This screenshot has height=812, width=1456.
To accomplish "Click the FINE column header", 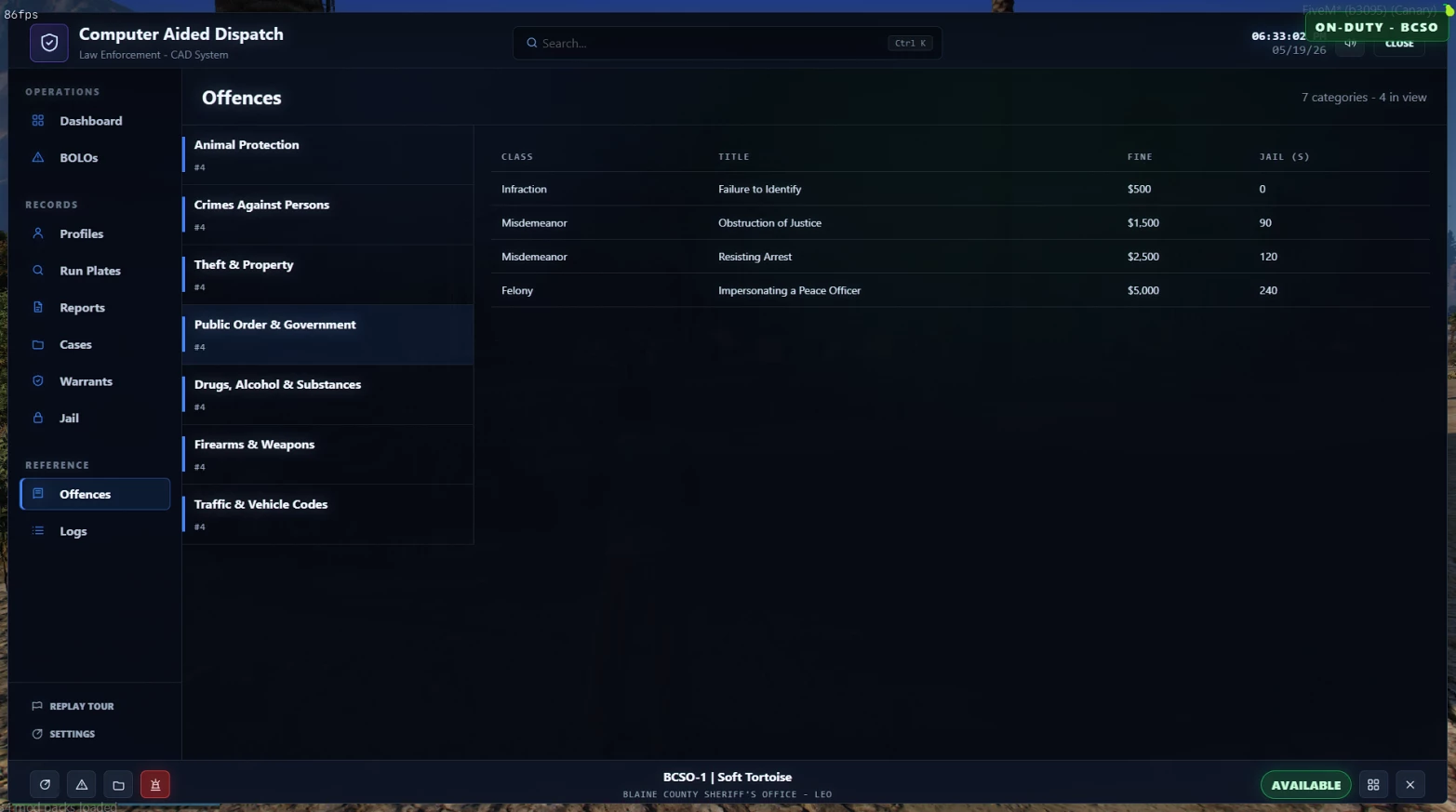I will pyautogui.click(x=1140, y=156).
